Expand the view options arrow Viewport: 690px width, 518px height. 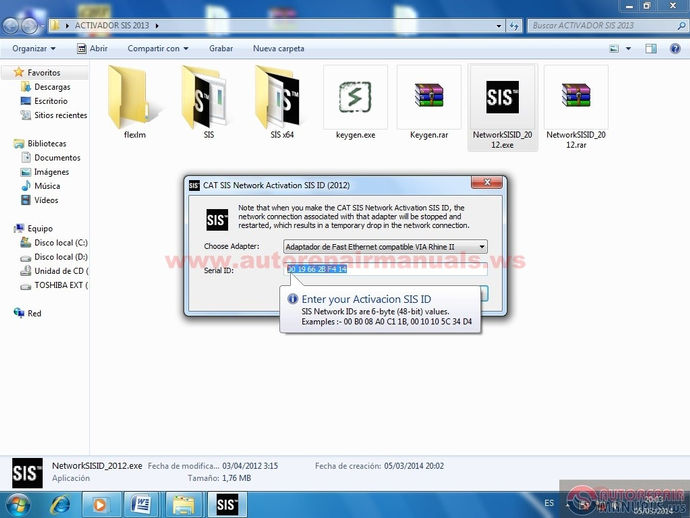[x=628, y=48]
